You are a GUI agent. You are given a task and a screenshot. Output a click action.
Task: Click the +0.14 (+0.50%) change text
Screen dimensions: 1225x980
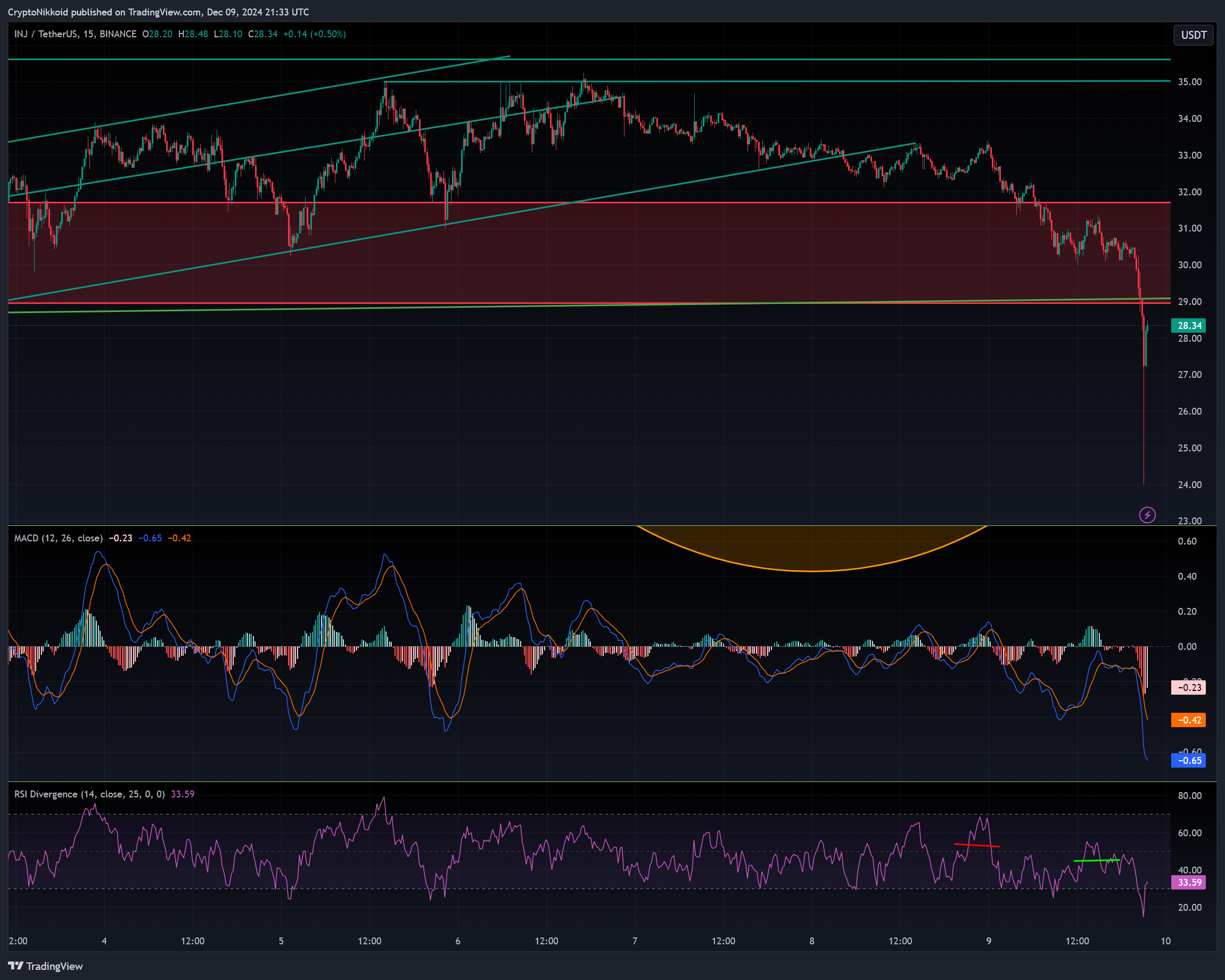[x=314, y=34]
